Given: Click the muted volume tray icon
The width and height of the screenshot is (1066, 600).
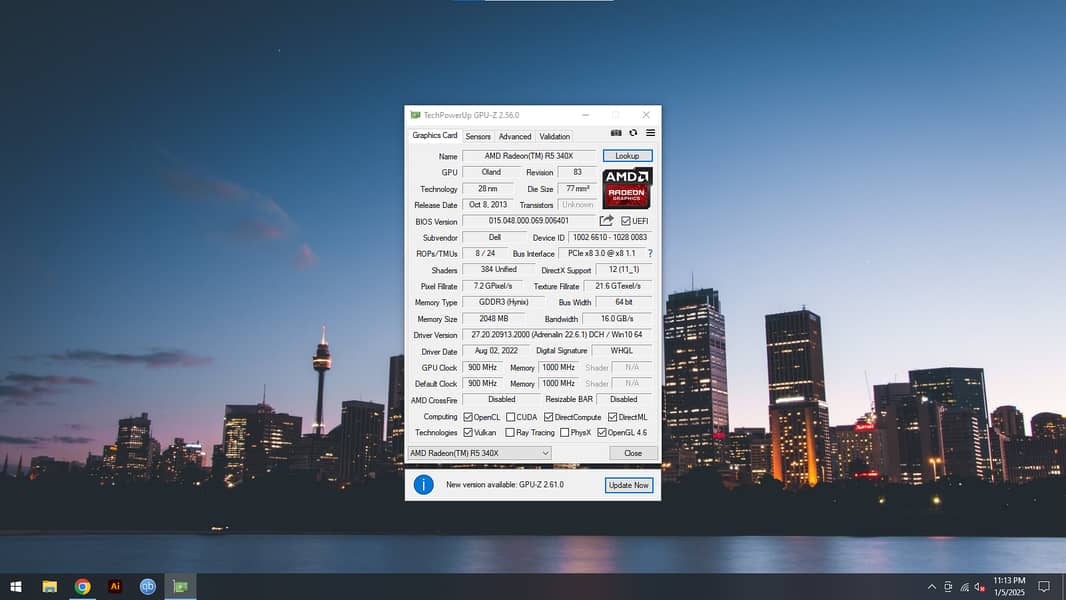Looking at the screenshot, I should click(x=980, y=587).
